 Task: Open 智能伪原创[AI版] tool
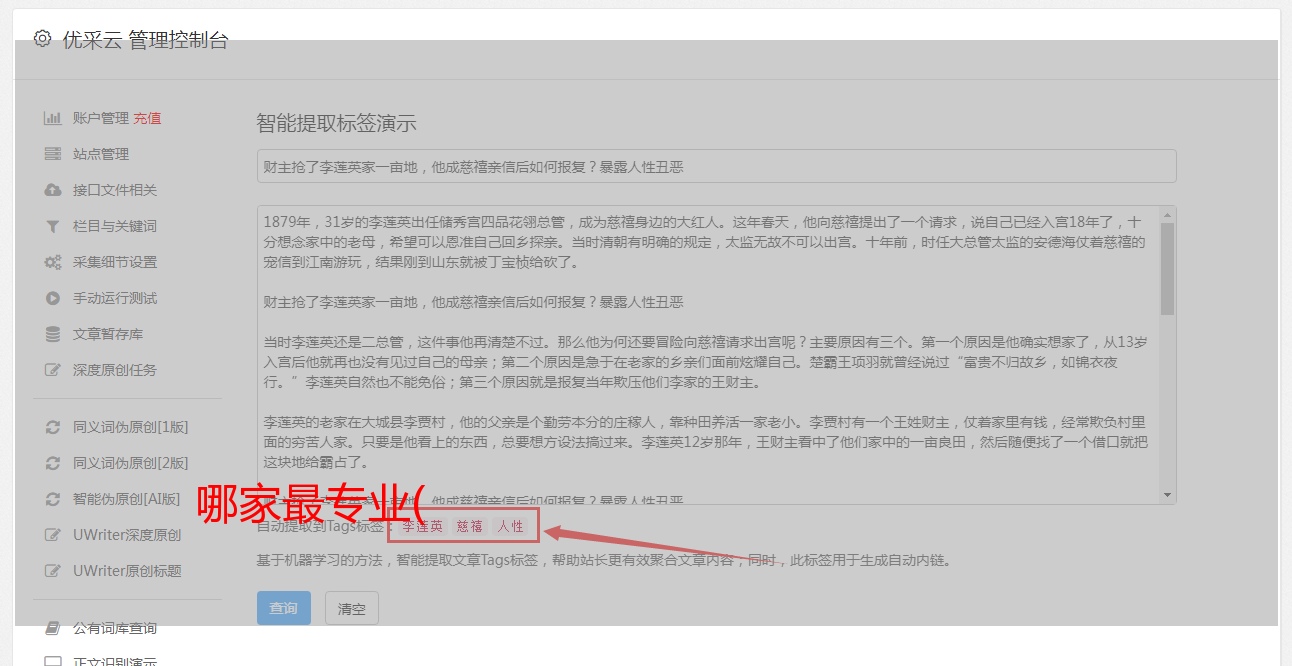point(127,499)
